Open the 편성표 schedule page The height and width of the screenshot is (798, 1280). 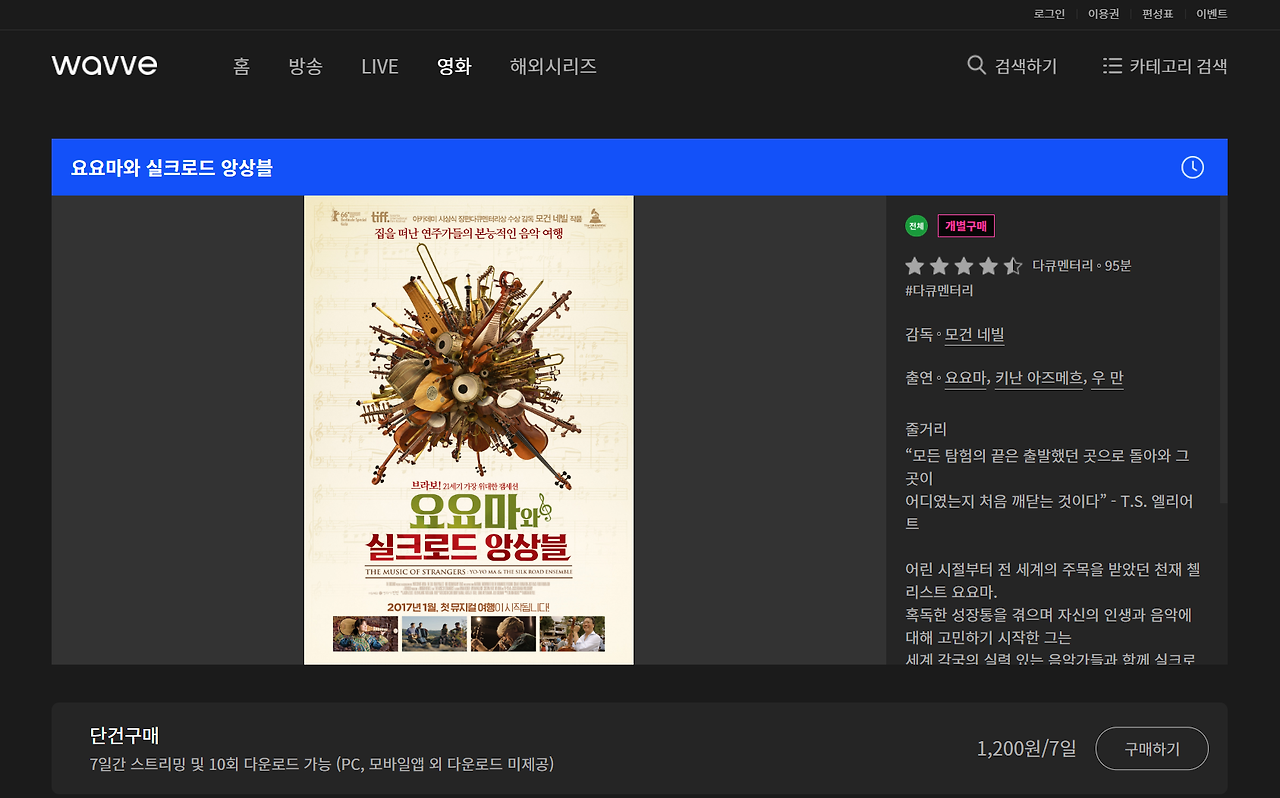tap(1156, 14)
